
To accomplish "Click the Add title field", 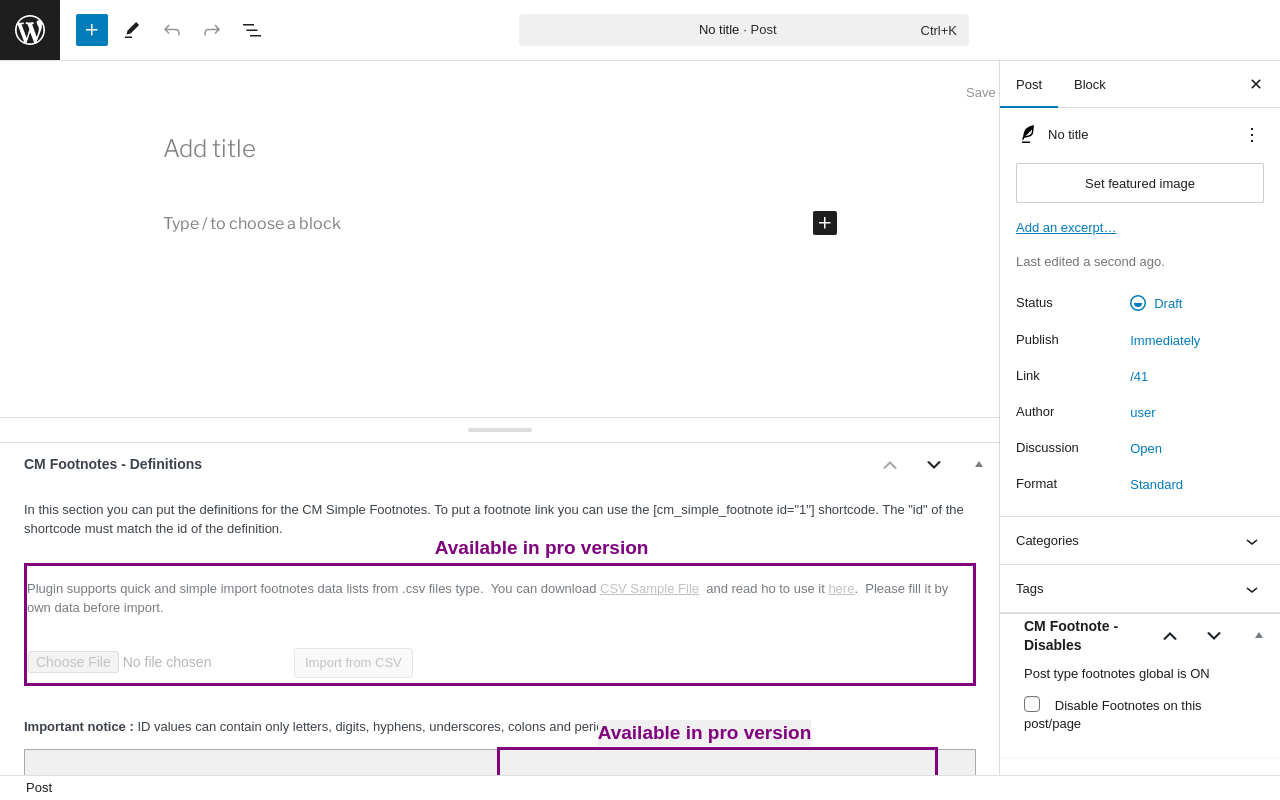I will (x=500, y=149).
